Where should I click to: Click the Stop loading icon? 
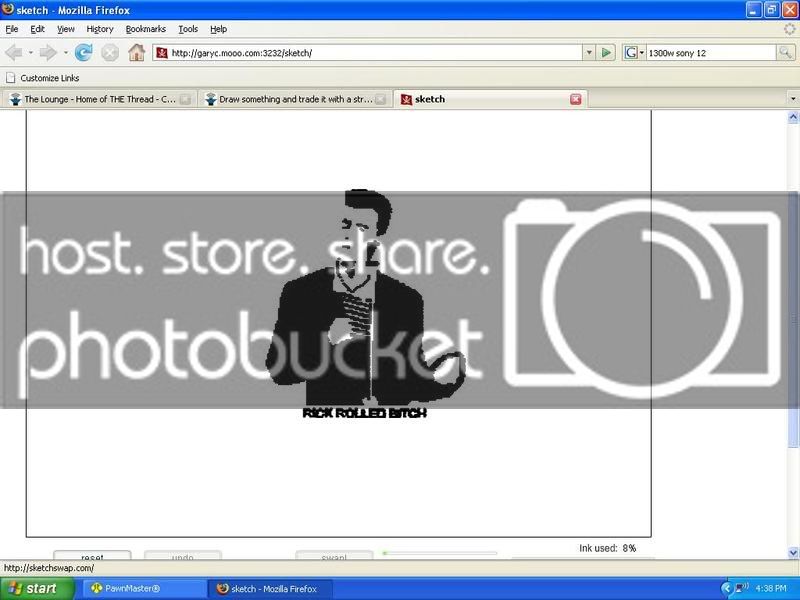(110, 53)
